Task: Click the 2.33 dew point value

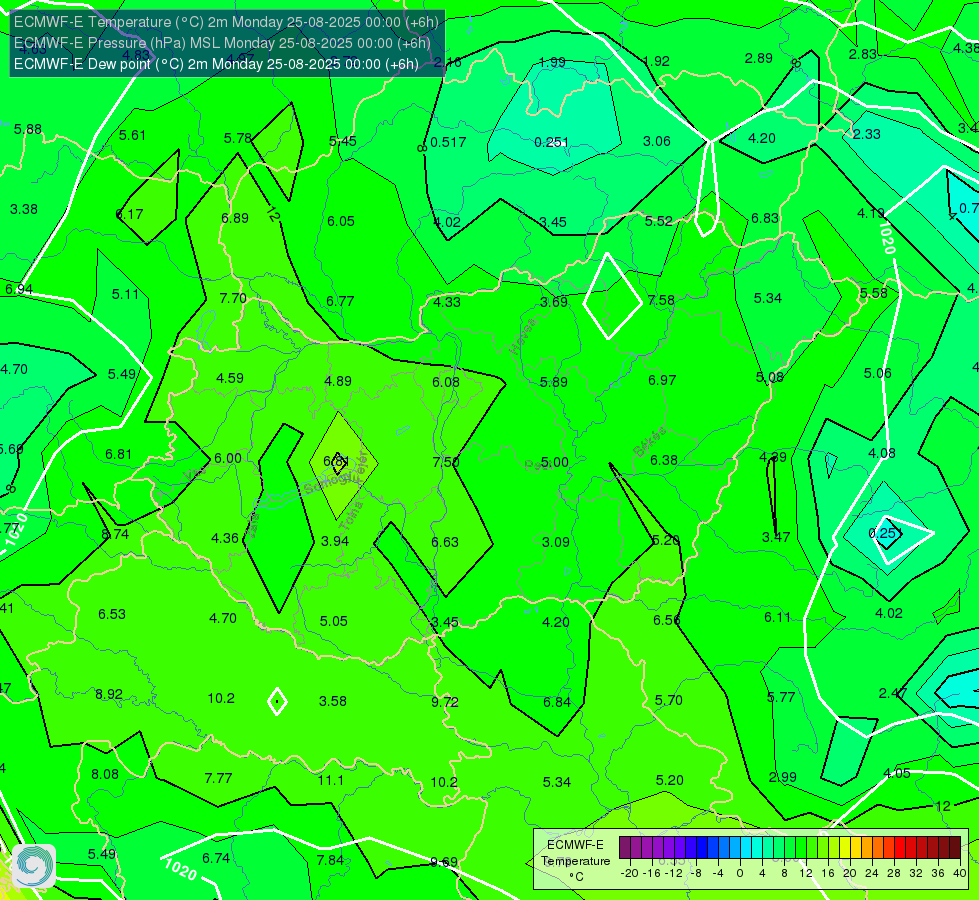Action: point(867,134)
